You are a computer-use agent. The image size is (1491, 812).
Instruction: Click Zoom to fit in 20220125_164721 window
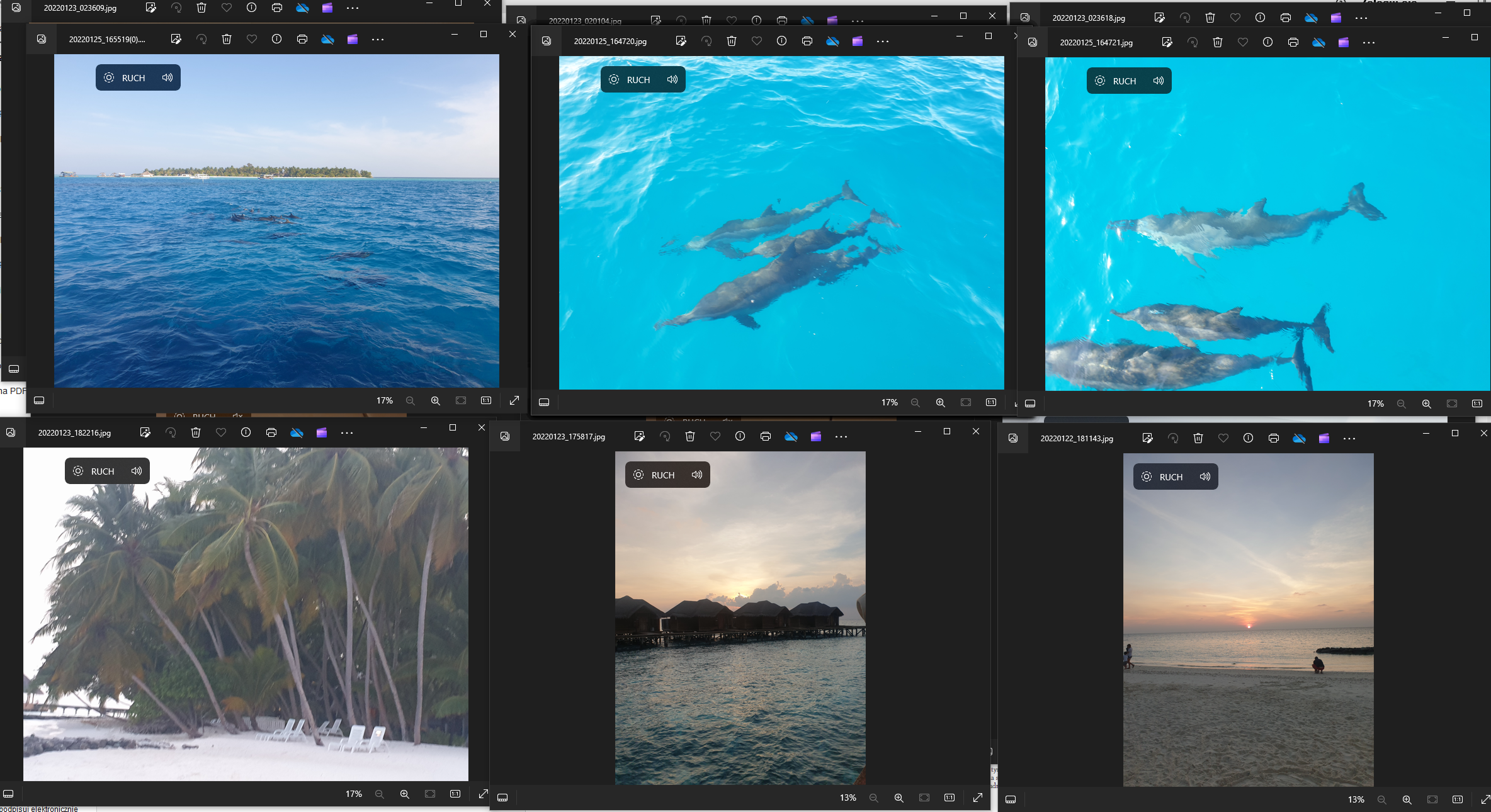pos(1451,403)
